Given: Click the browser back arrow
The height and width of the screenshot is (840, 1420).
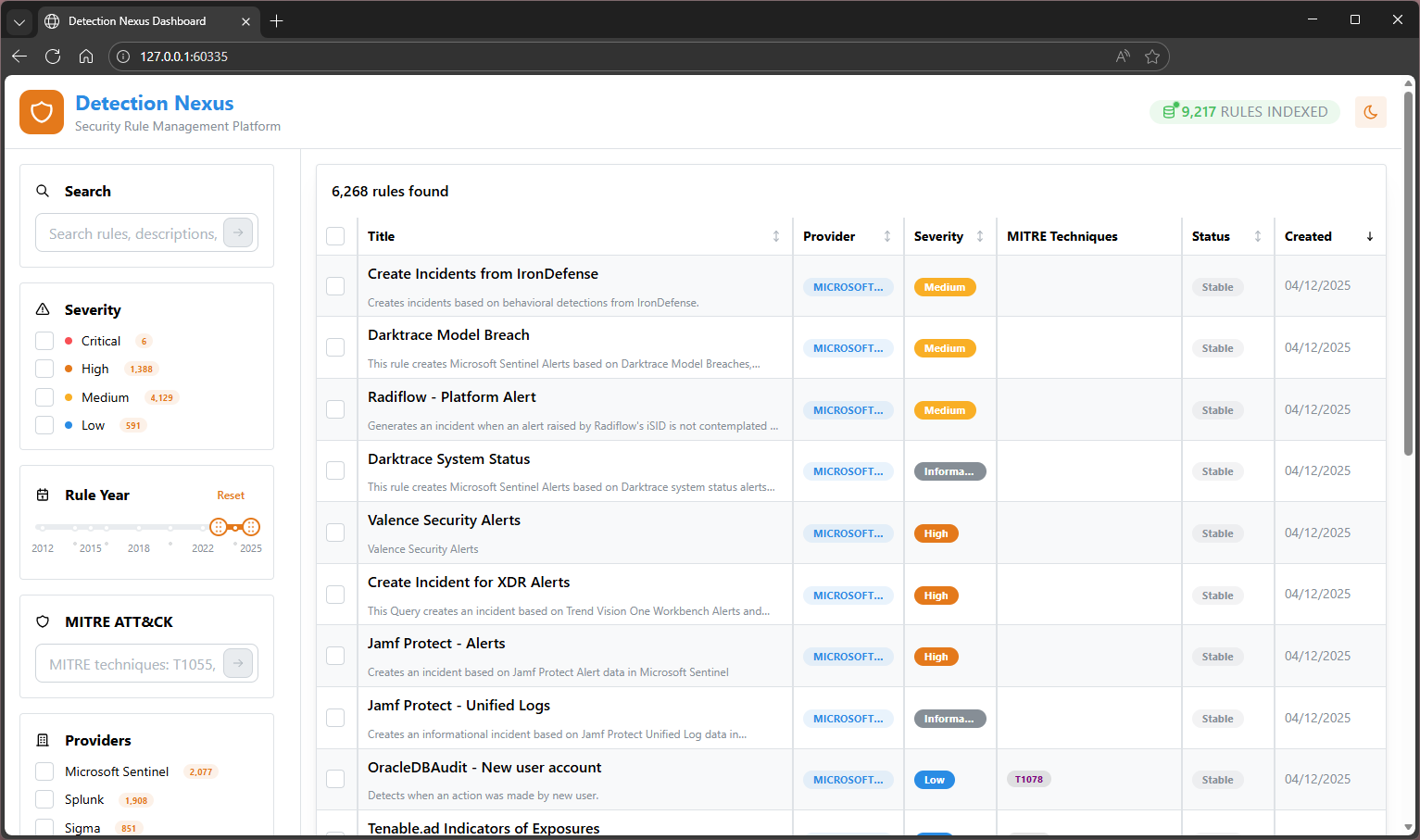Looking at the screenshot, I should coord(19,56).
